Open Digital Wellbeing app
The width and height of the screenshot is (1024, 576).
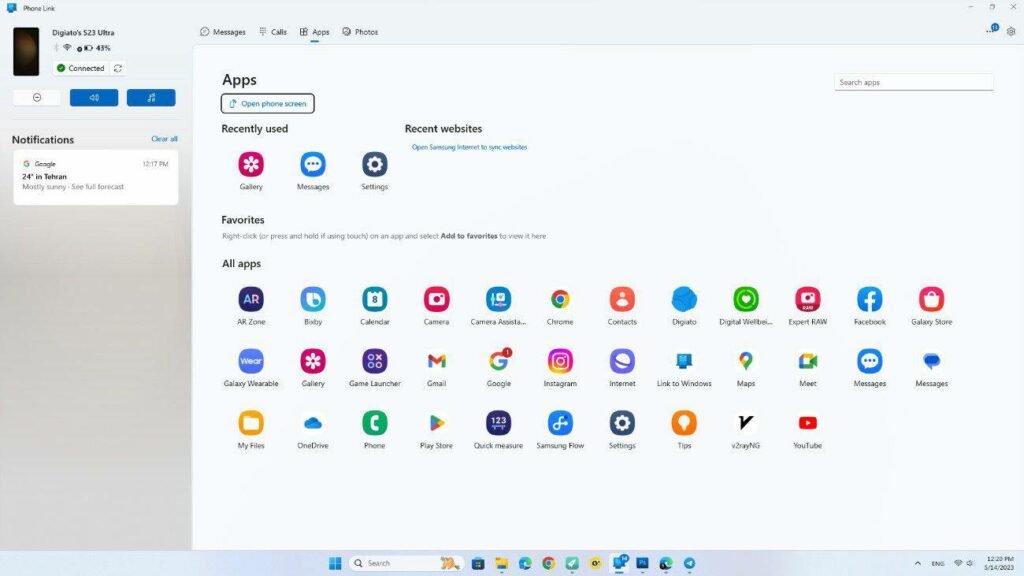(x=745, y=299)
